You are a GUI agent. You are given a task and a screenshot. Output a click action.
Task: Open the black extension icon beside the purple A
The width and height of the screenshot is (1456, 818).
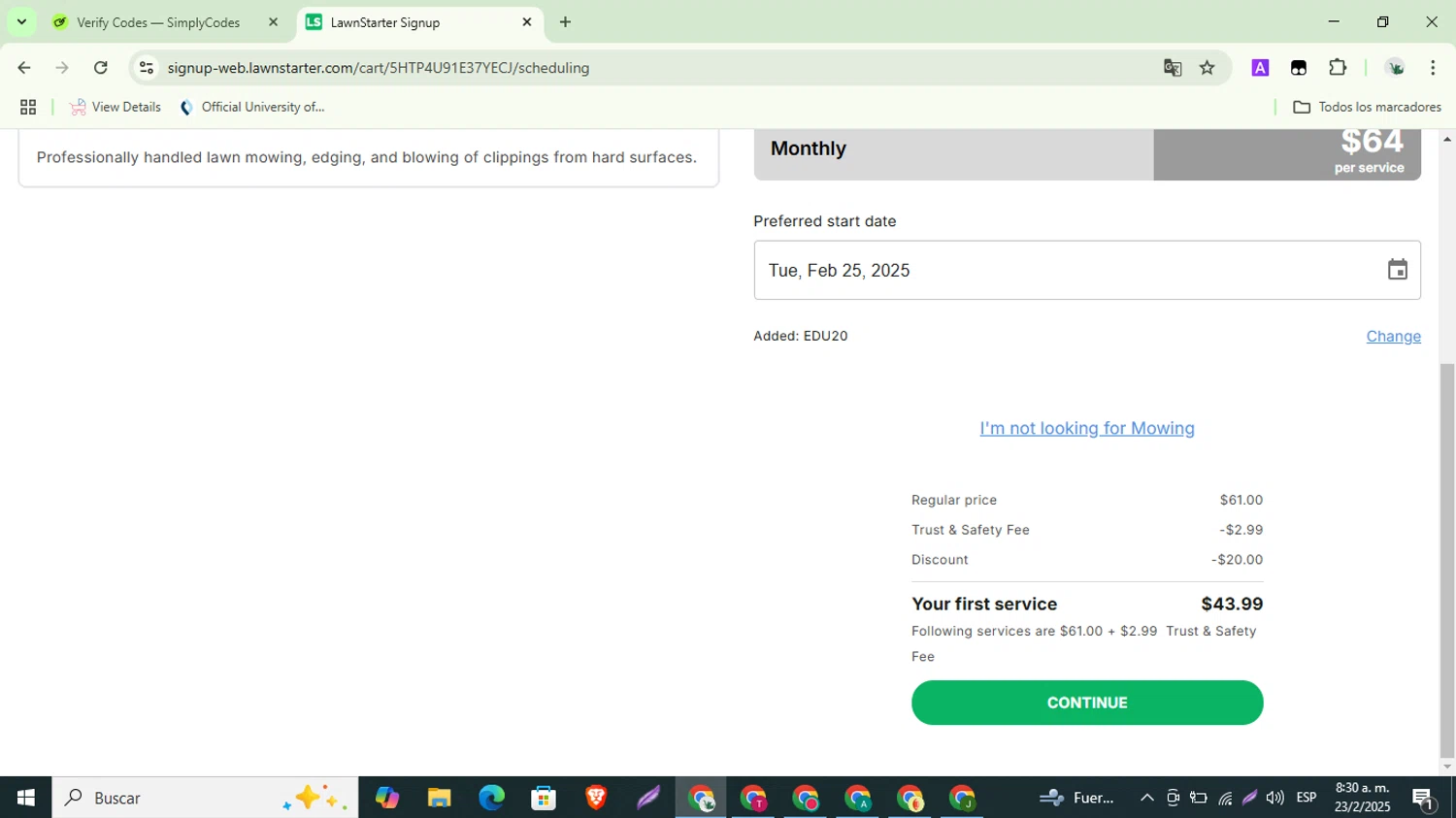(x=1299, y=68)
